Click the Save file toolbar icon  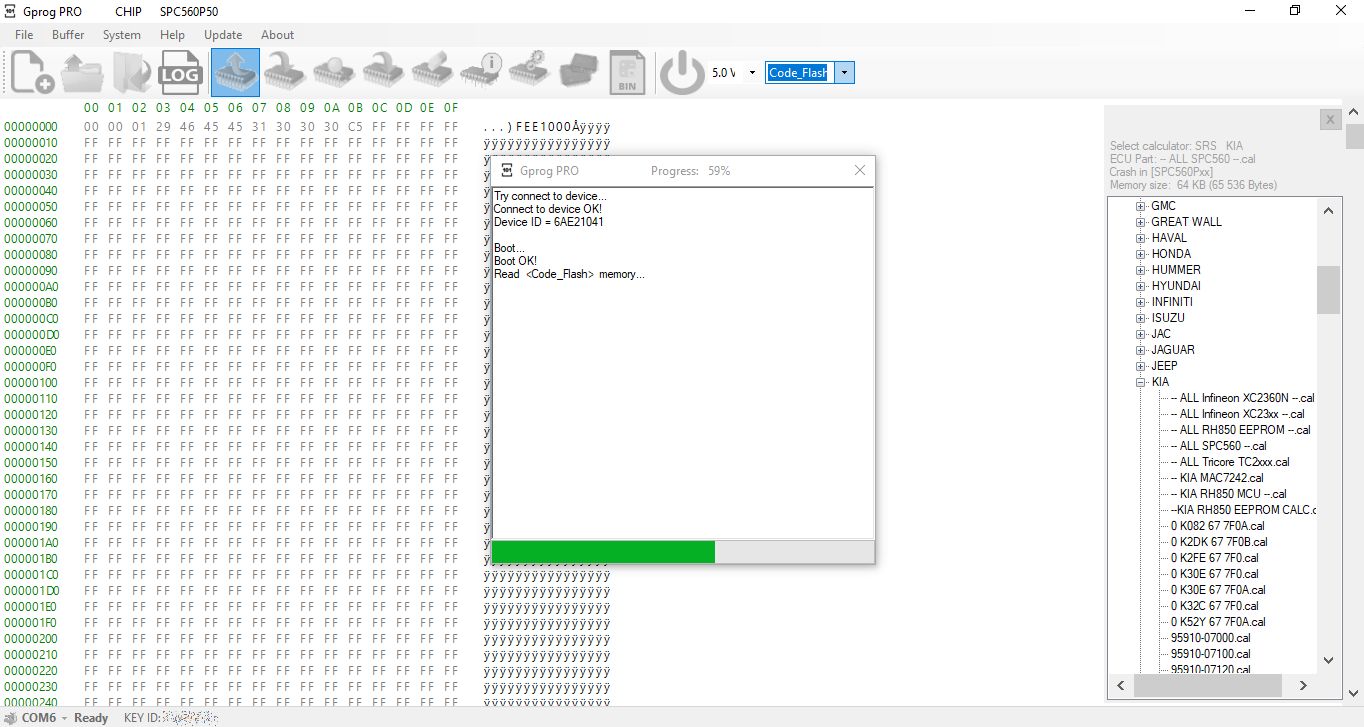[x=132, y=73]
